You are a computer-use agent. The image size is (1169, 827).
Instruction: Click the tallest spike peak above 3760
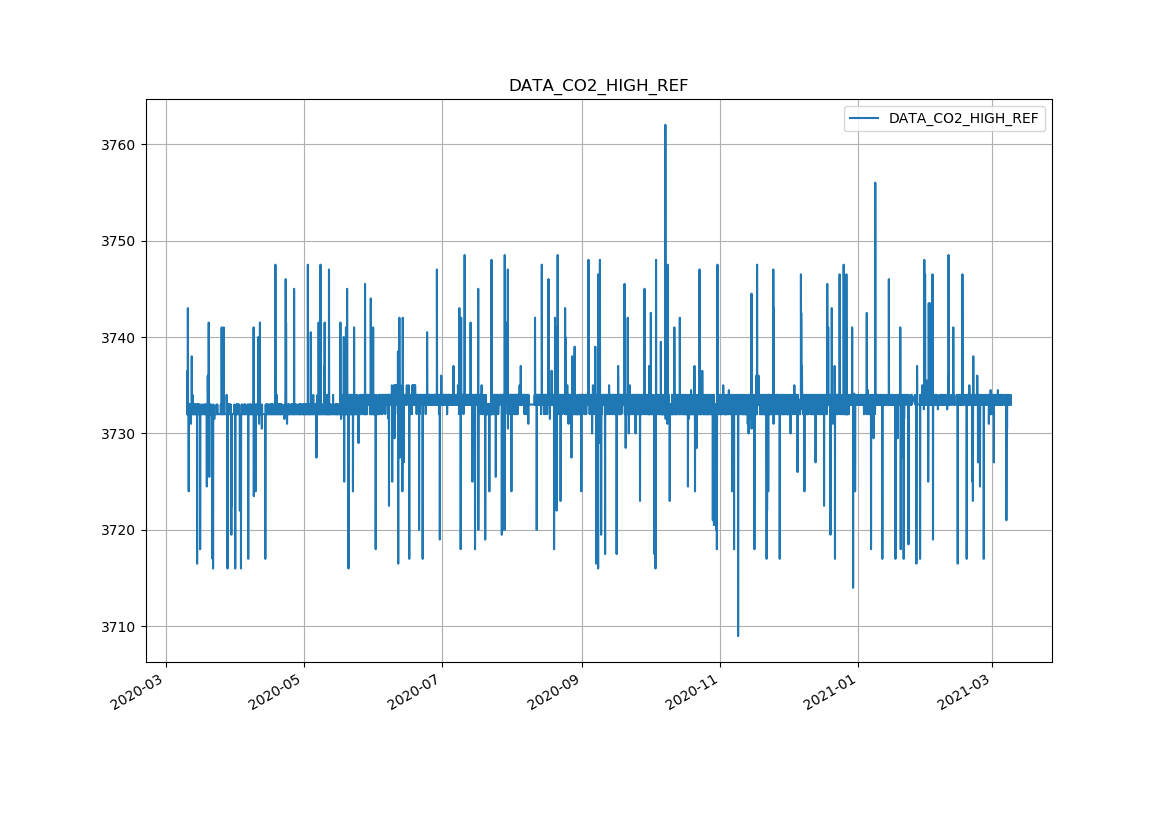tap(665, 126)
